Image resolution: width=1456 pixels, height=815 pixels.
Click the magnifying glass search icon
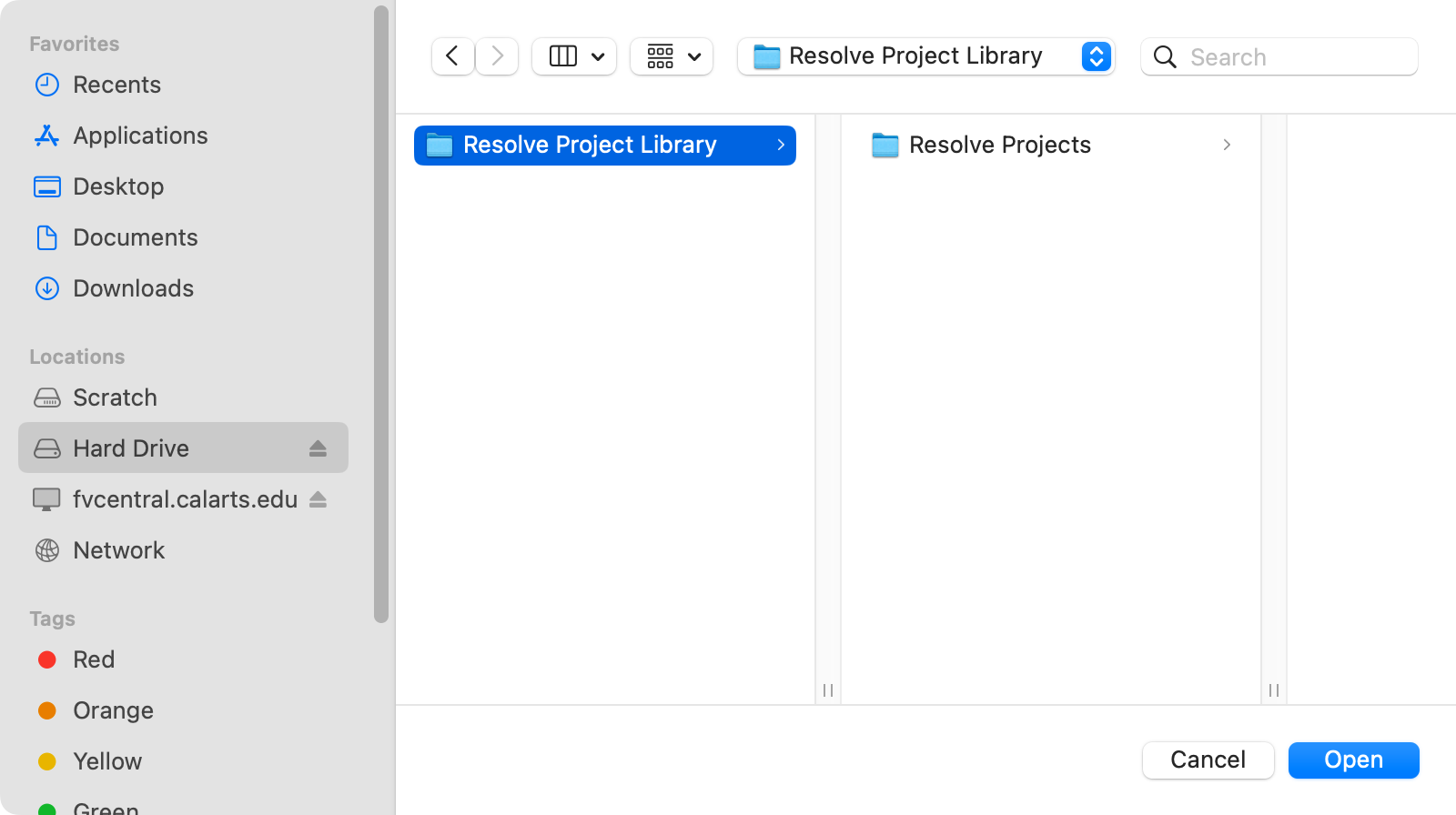click(1165, 56)
